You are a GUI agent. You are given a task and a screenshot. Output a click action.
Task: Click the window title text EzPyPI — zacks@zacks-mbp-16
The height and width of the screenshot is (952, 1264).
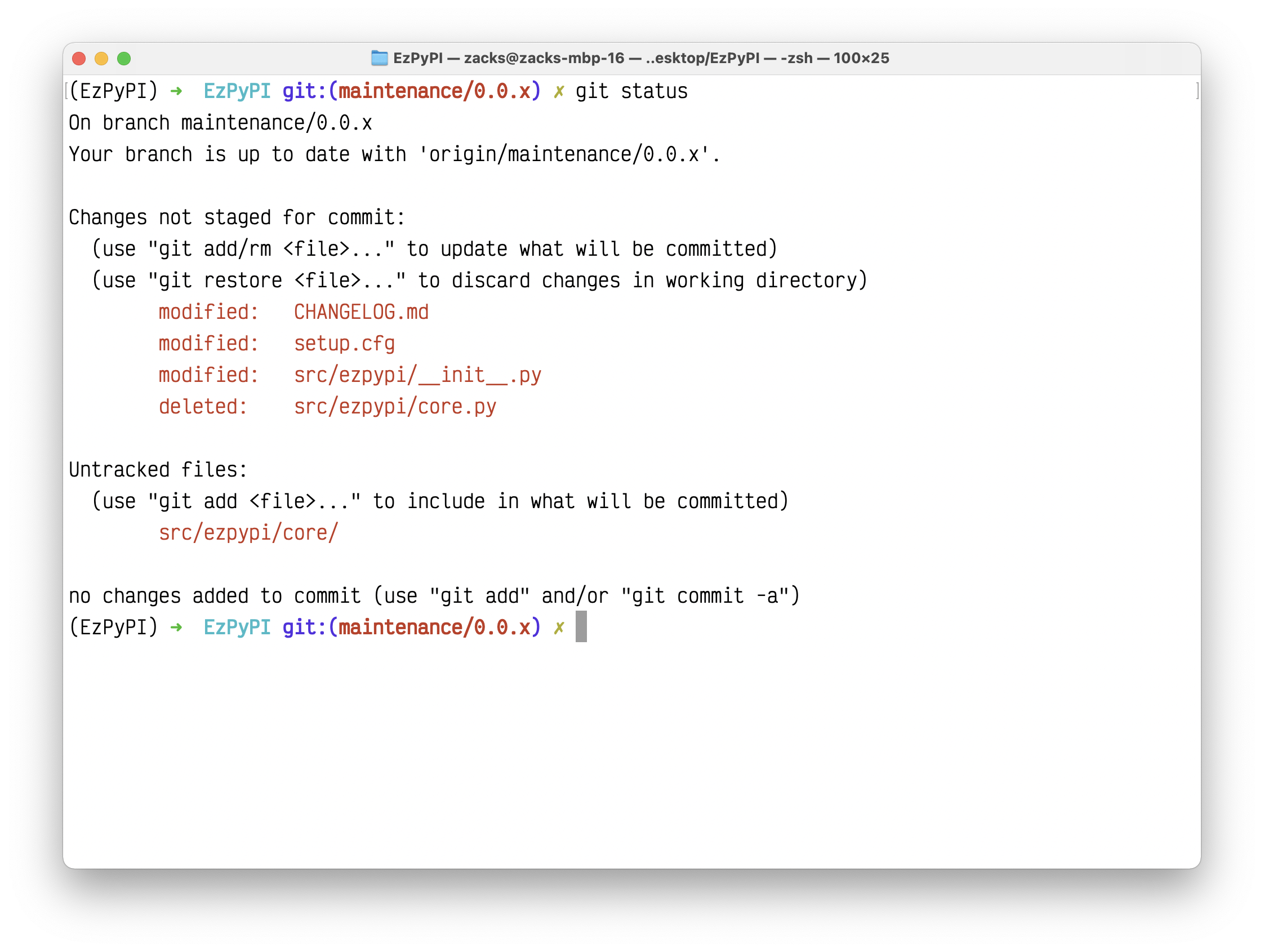point(509,58)
